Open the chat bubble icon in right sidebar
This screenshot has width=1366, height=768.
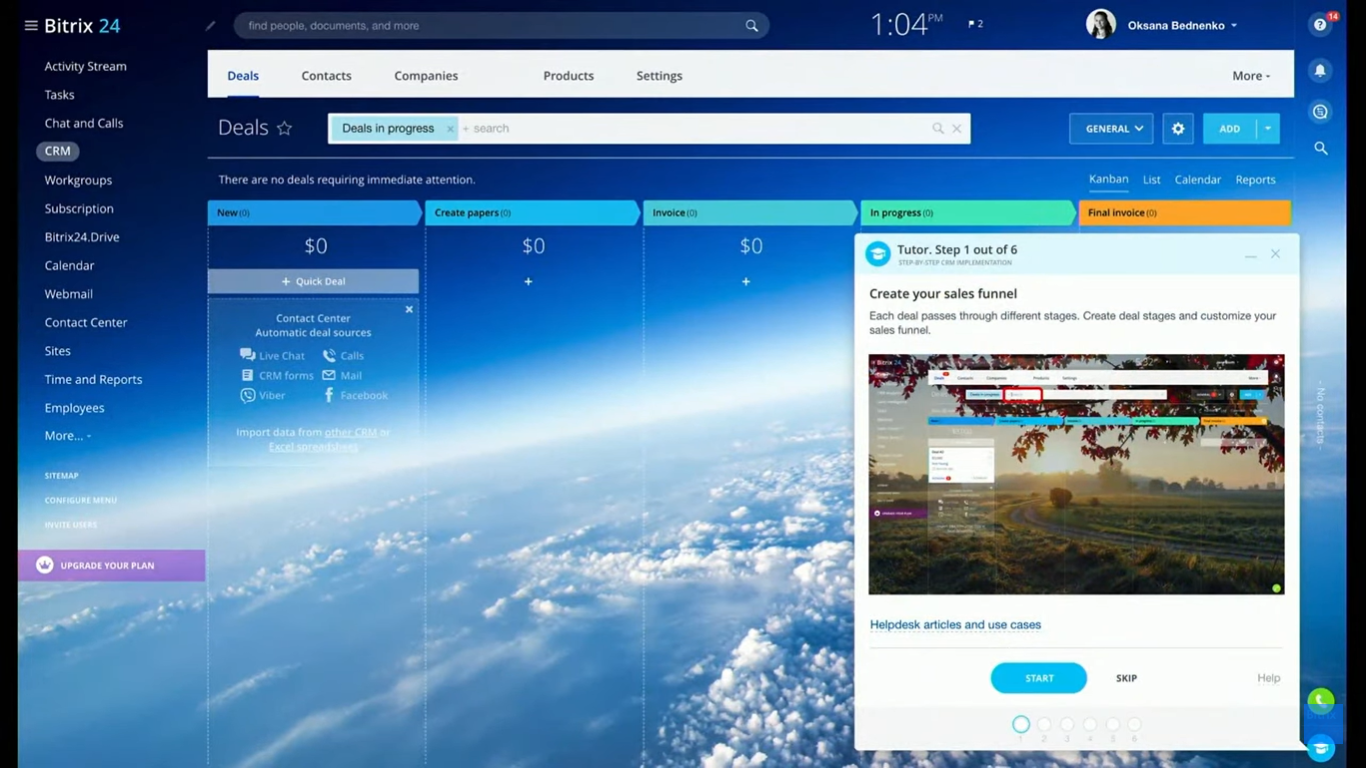(1320, 112)
